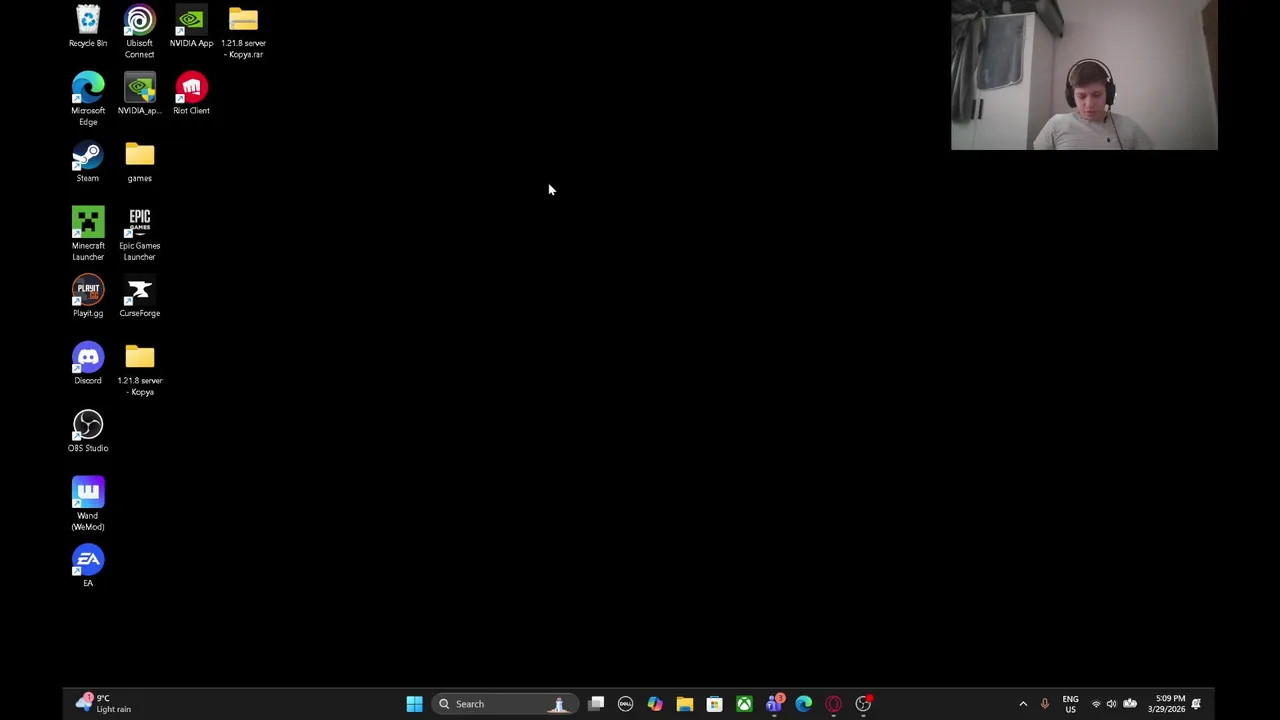The width and height of the screenshot is (1280, 720).
Task: Launch Copilot from the taskbar
Action: (655, 704)
